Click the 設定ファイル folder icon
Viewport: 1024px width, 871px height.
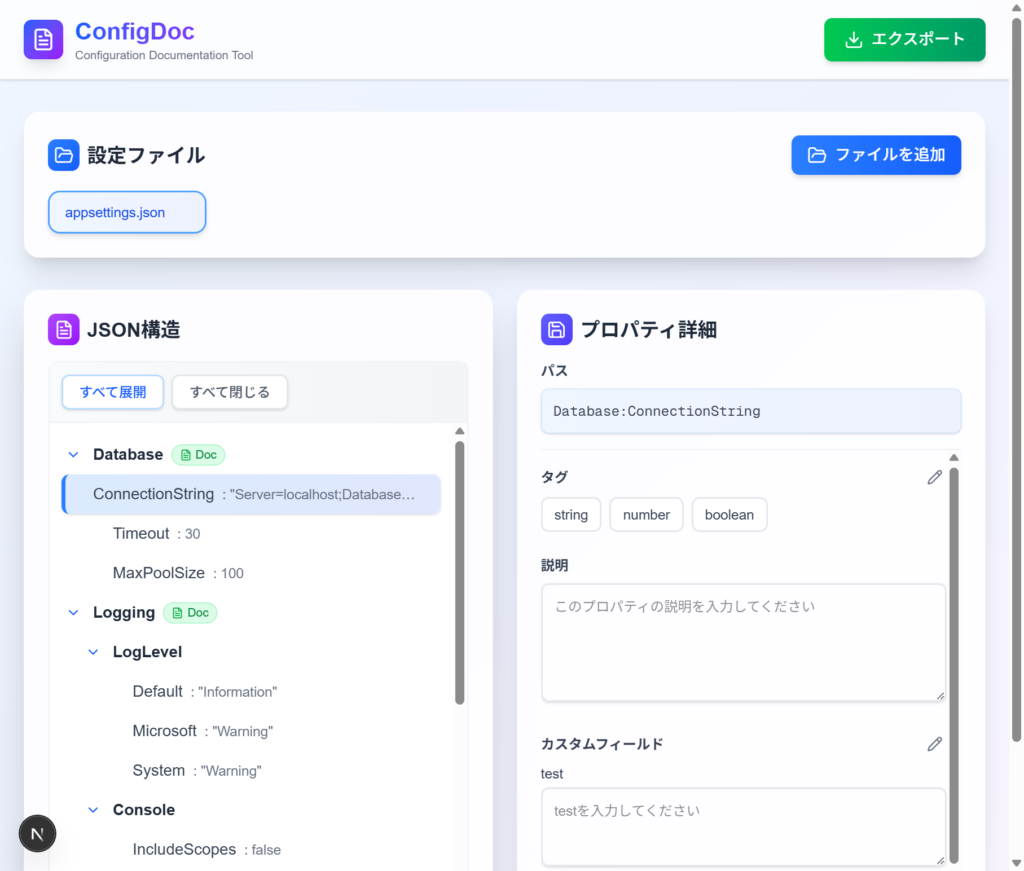(63, 155)
